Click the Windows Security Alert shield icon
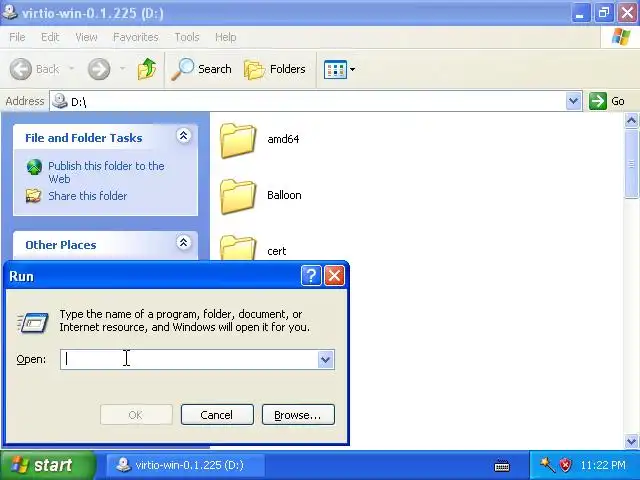 coord(565,465)
